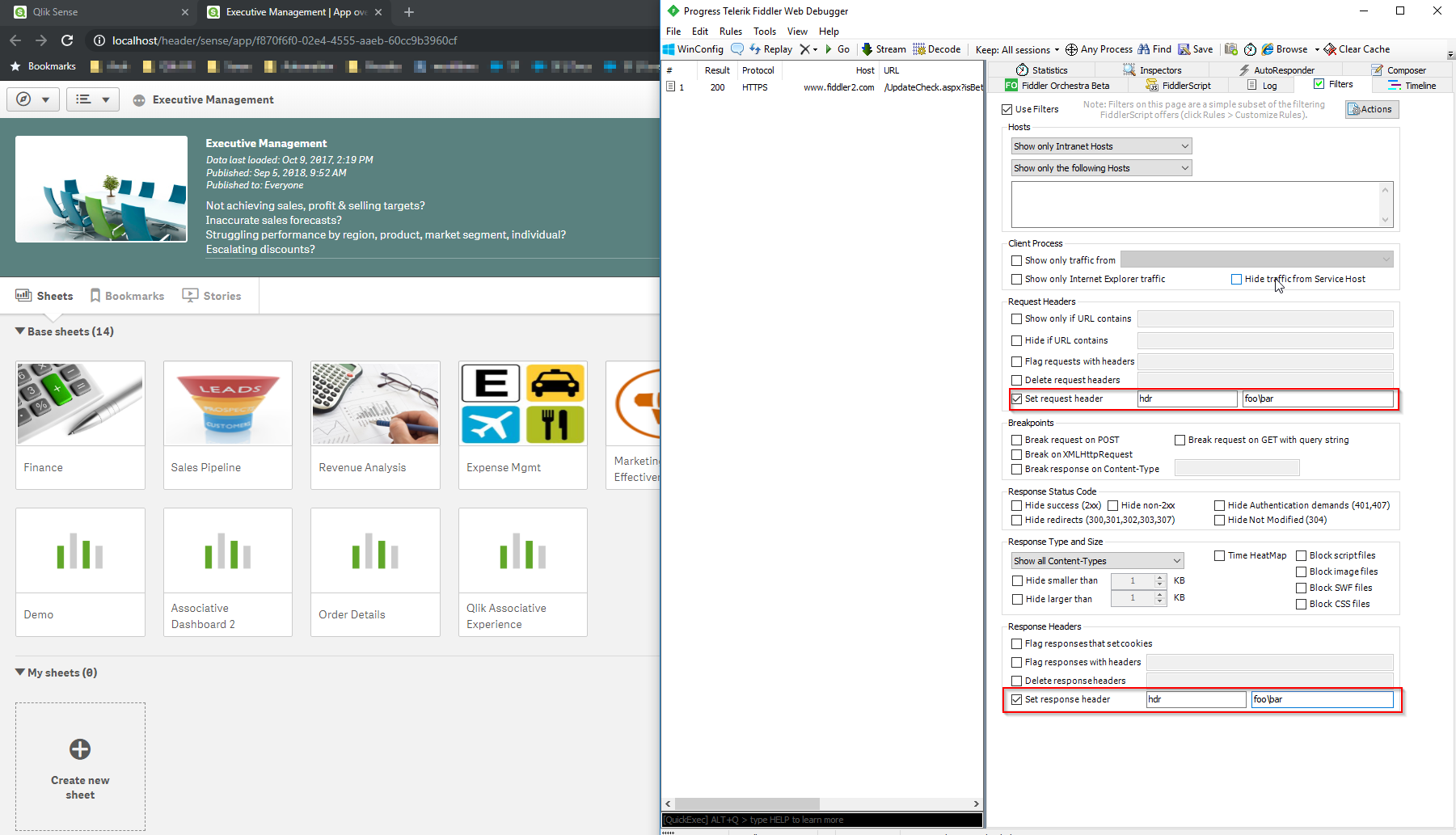The width and height of the screenshot is (1456, 835).
Task: Increase the Hide smaller than KB value
Action: tap(1160, 577)
